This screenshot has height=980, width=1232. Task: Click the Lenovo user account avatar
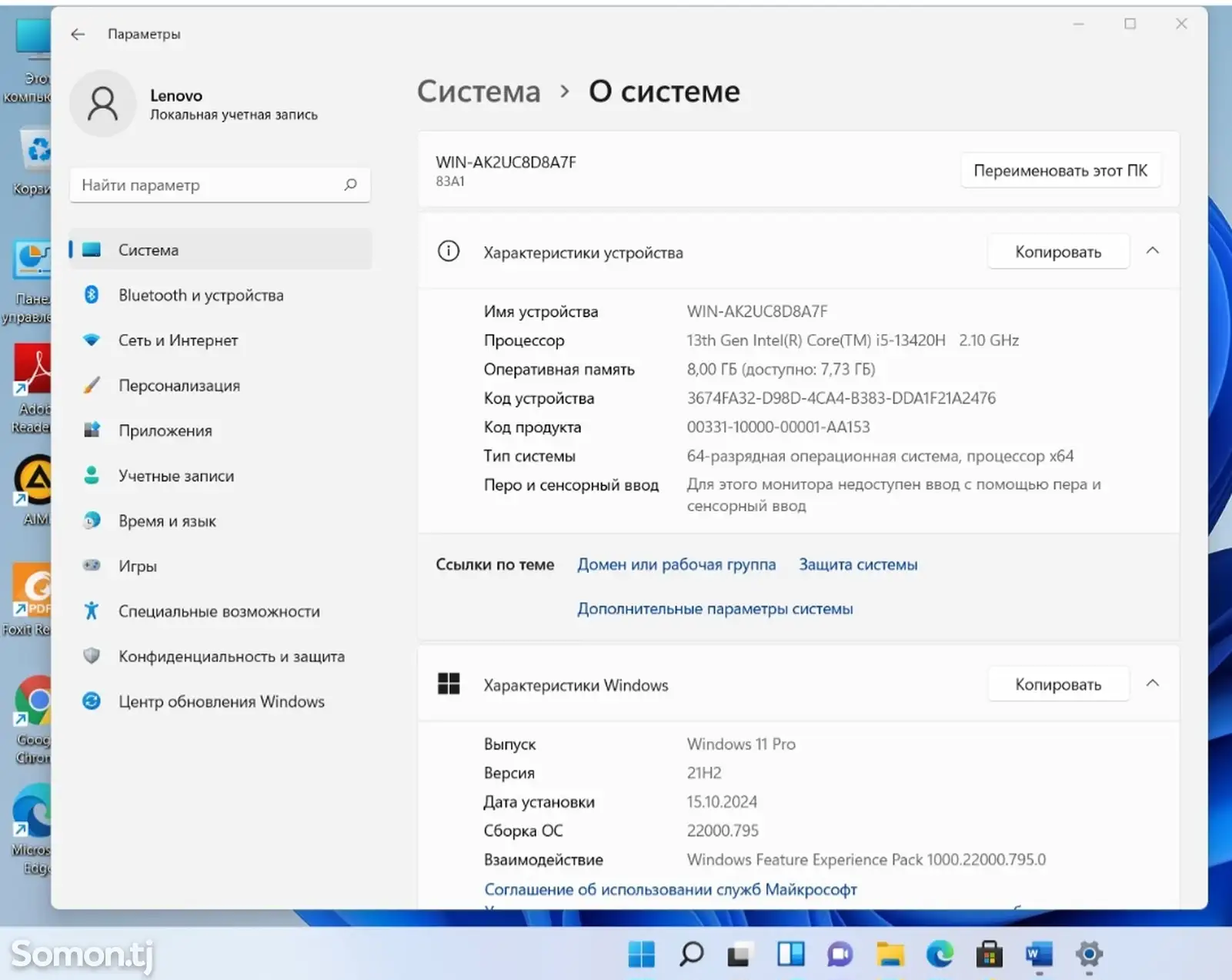coord(102,103)
